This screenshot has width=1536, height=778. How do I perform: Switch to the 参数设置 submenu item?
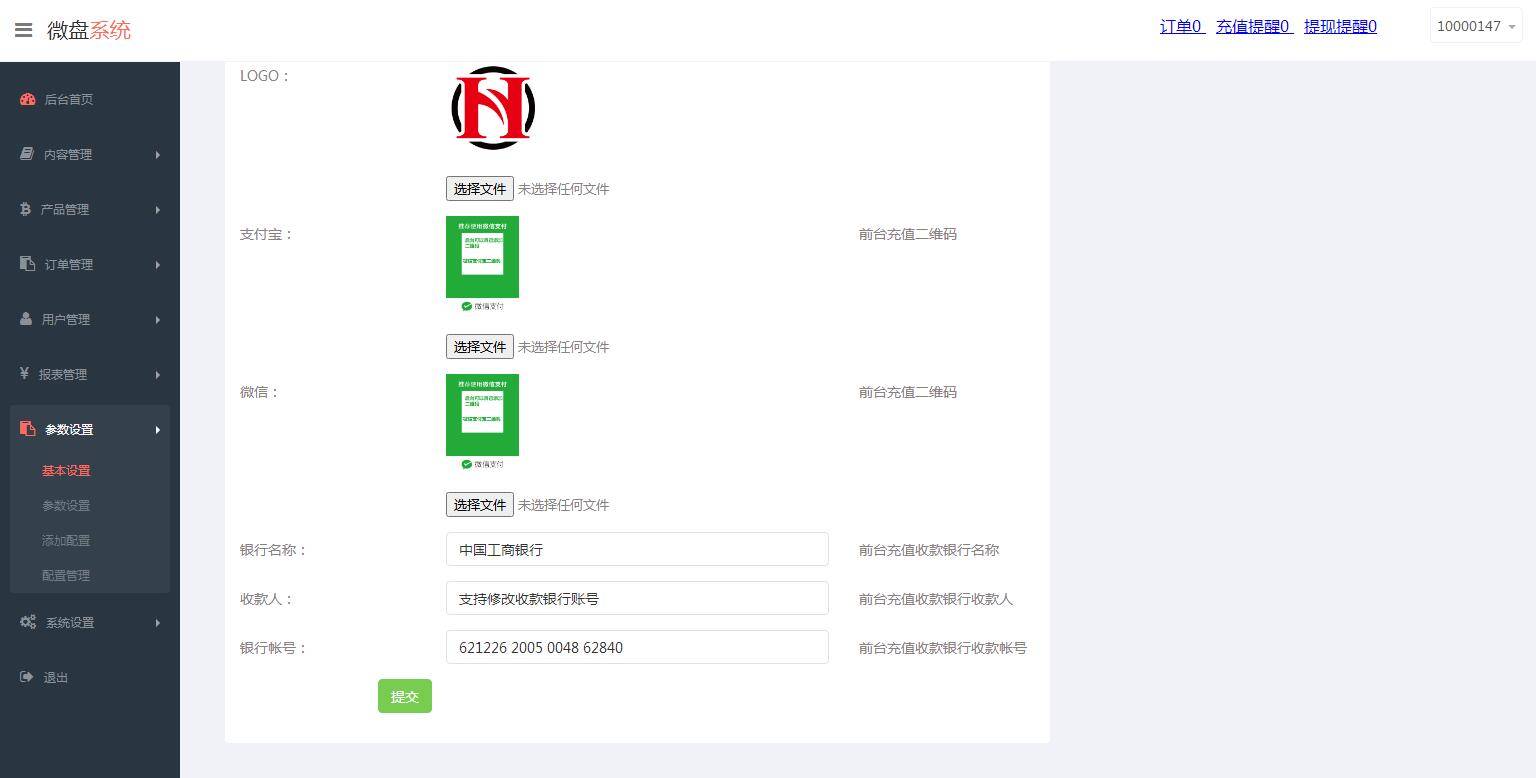click(x=65, y=505)
